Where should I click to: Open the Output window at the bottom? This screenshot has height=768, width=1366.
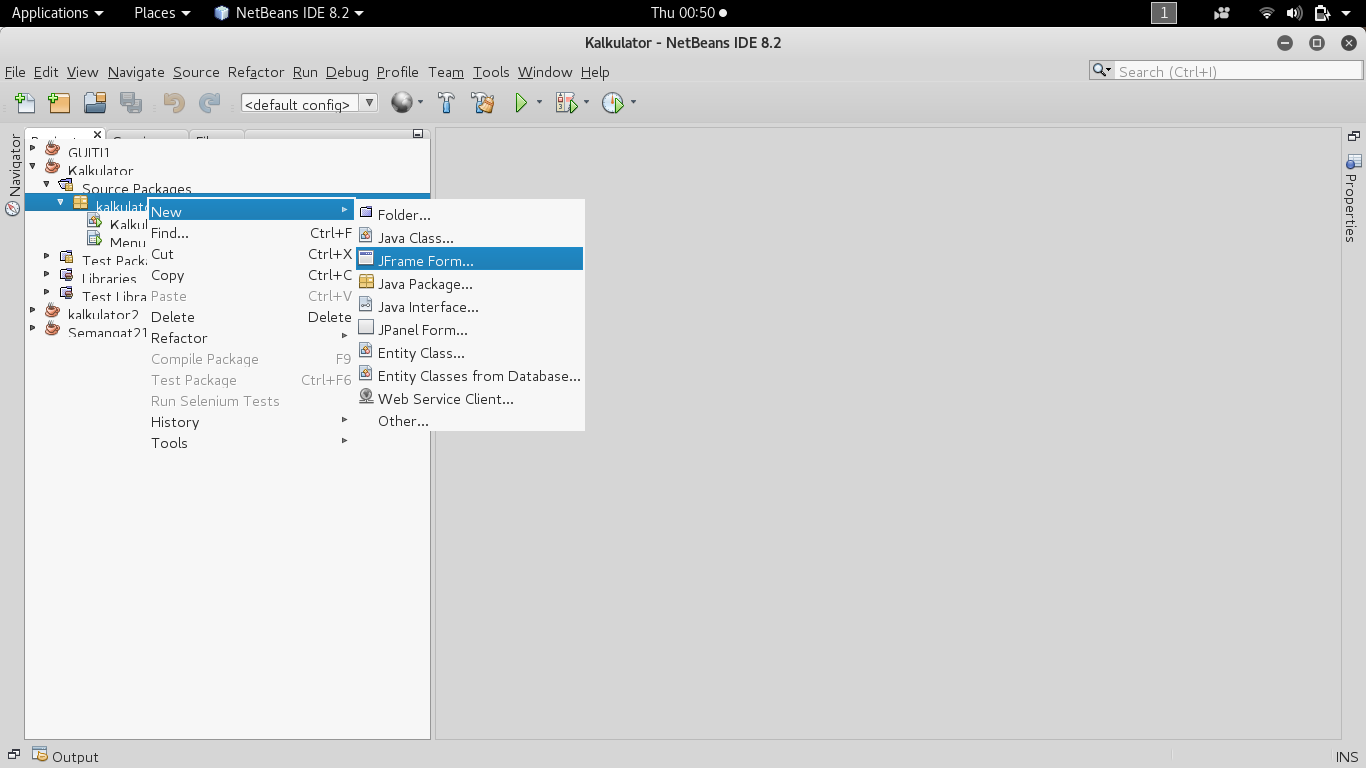[x=66, y=756]
